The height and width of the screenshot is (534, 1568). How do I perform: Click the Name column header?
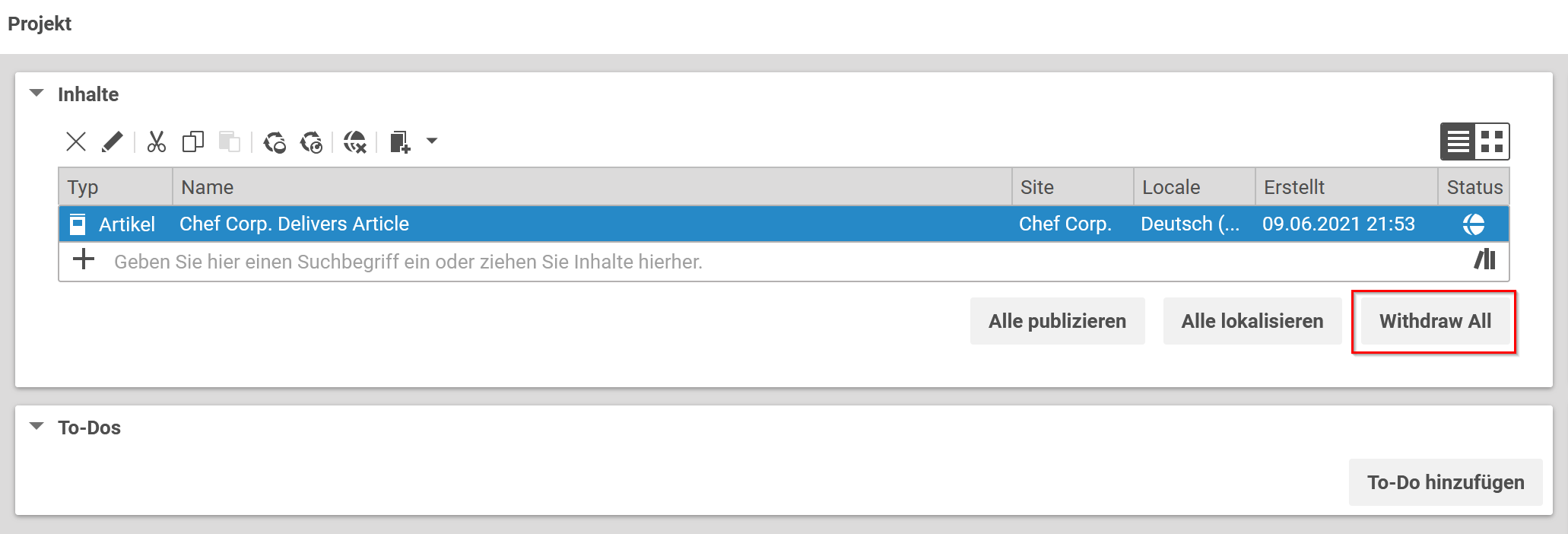pos(208,186)
